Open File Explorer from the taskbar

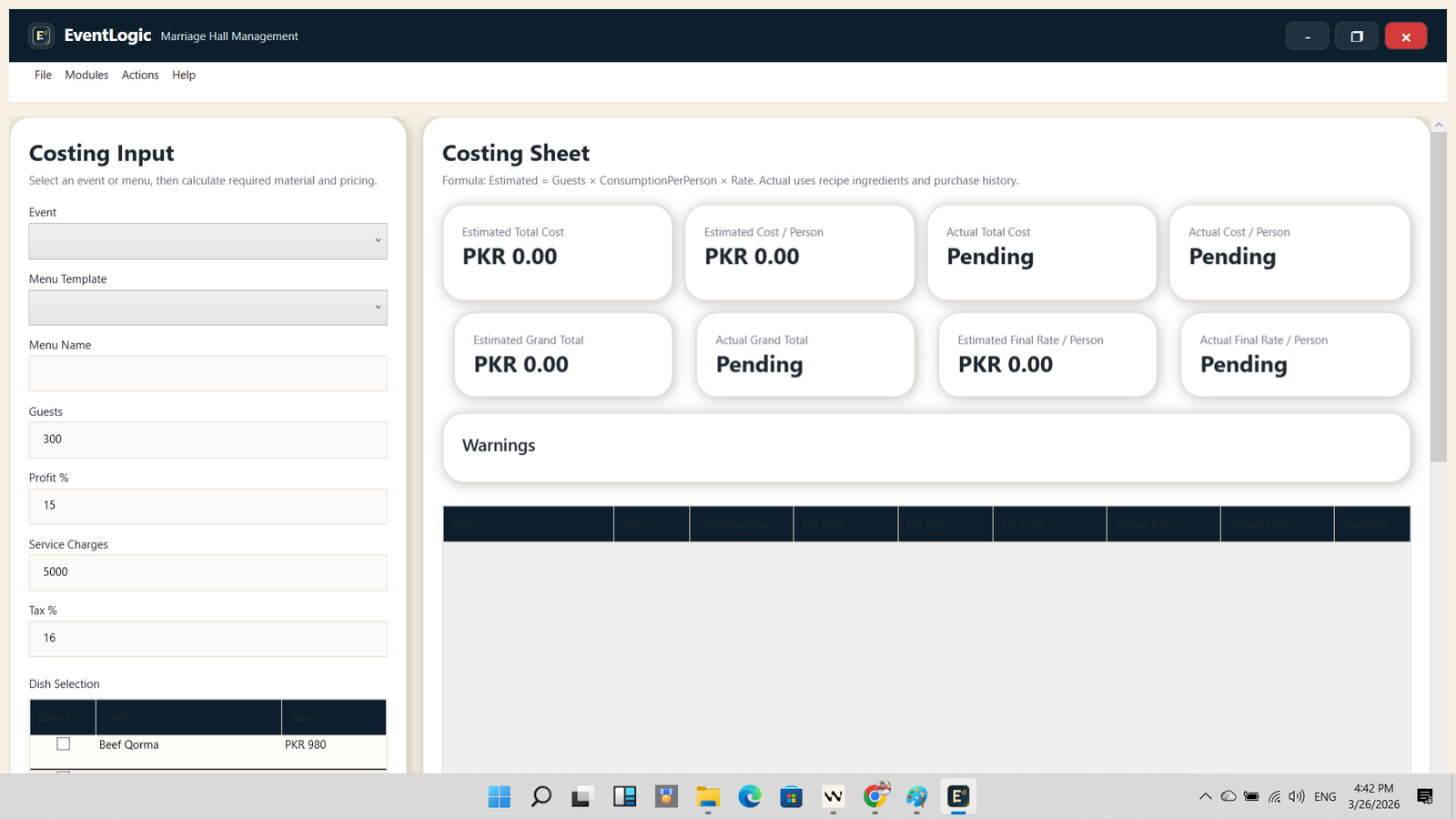[x=708, y=796]
